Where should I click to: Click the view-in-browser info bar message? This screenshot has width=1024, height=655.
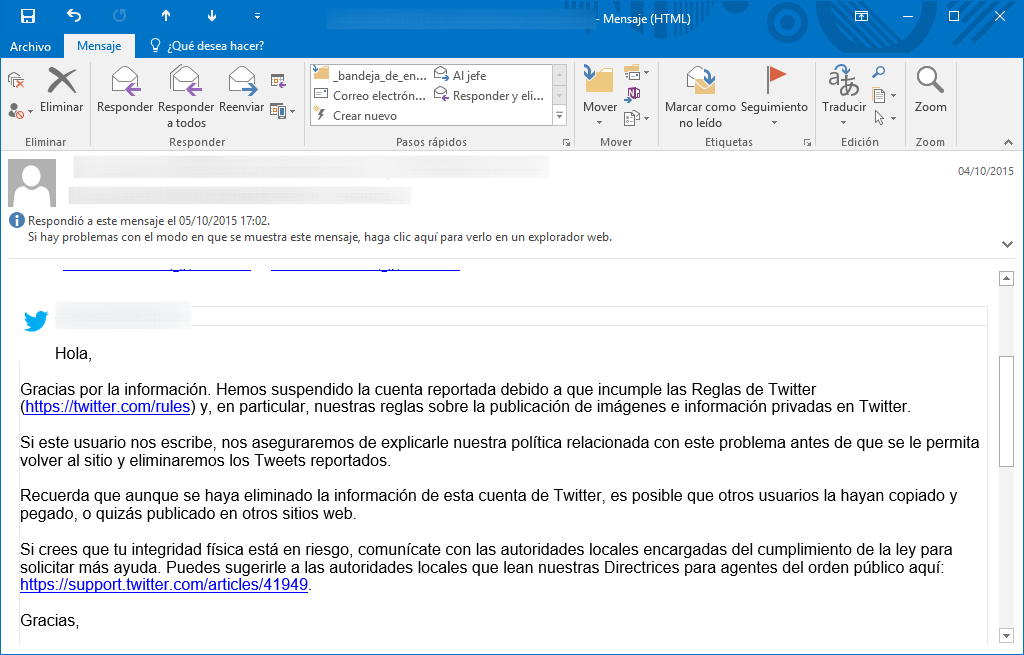coord(320,237)
